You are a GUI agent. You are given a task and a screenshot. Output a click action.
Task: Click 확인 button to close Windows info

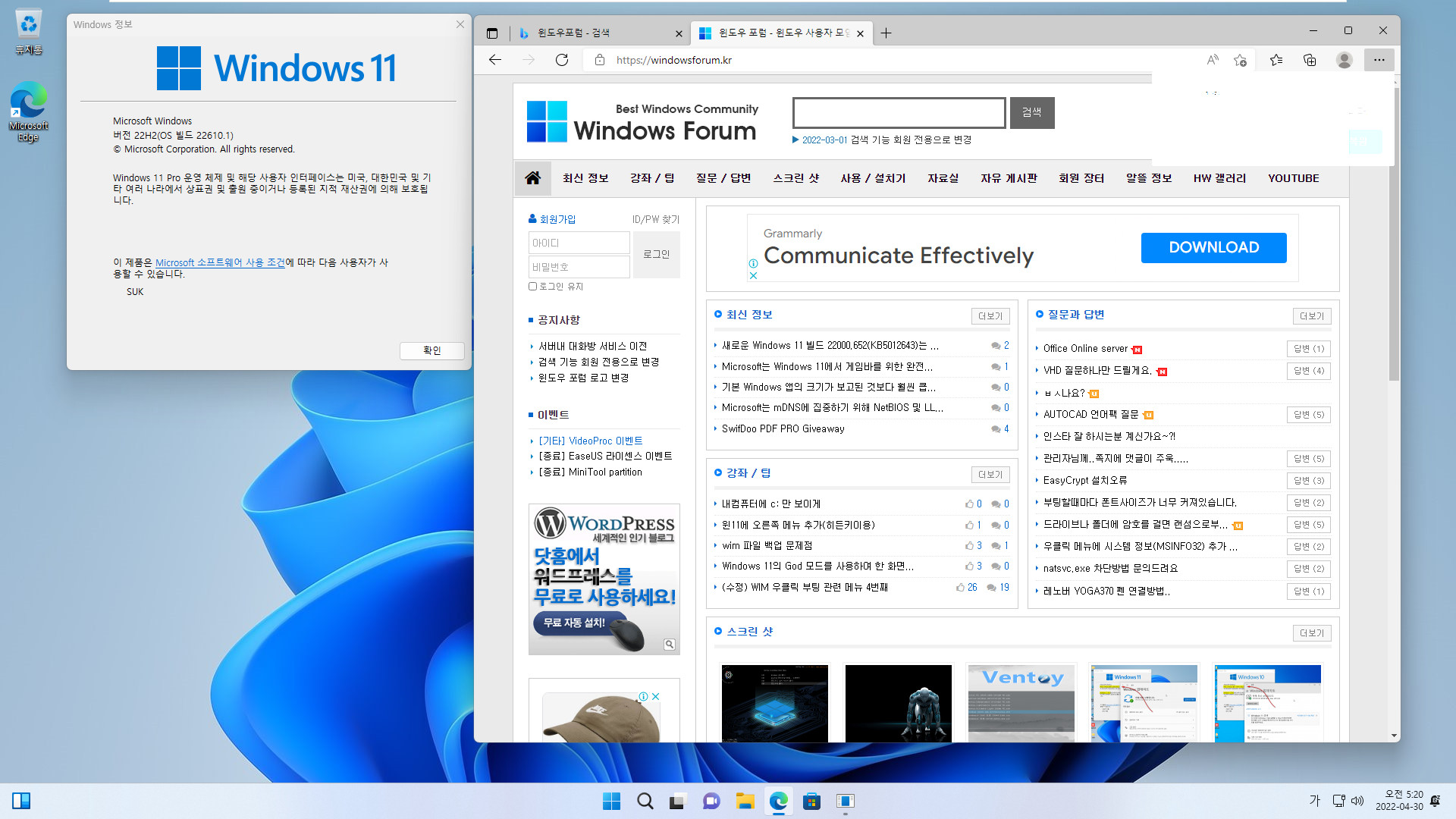tap(431, 350)
